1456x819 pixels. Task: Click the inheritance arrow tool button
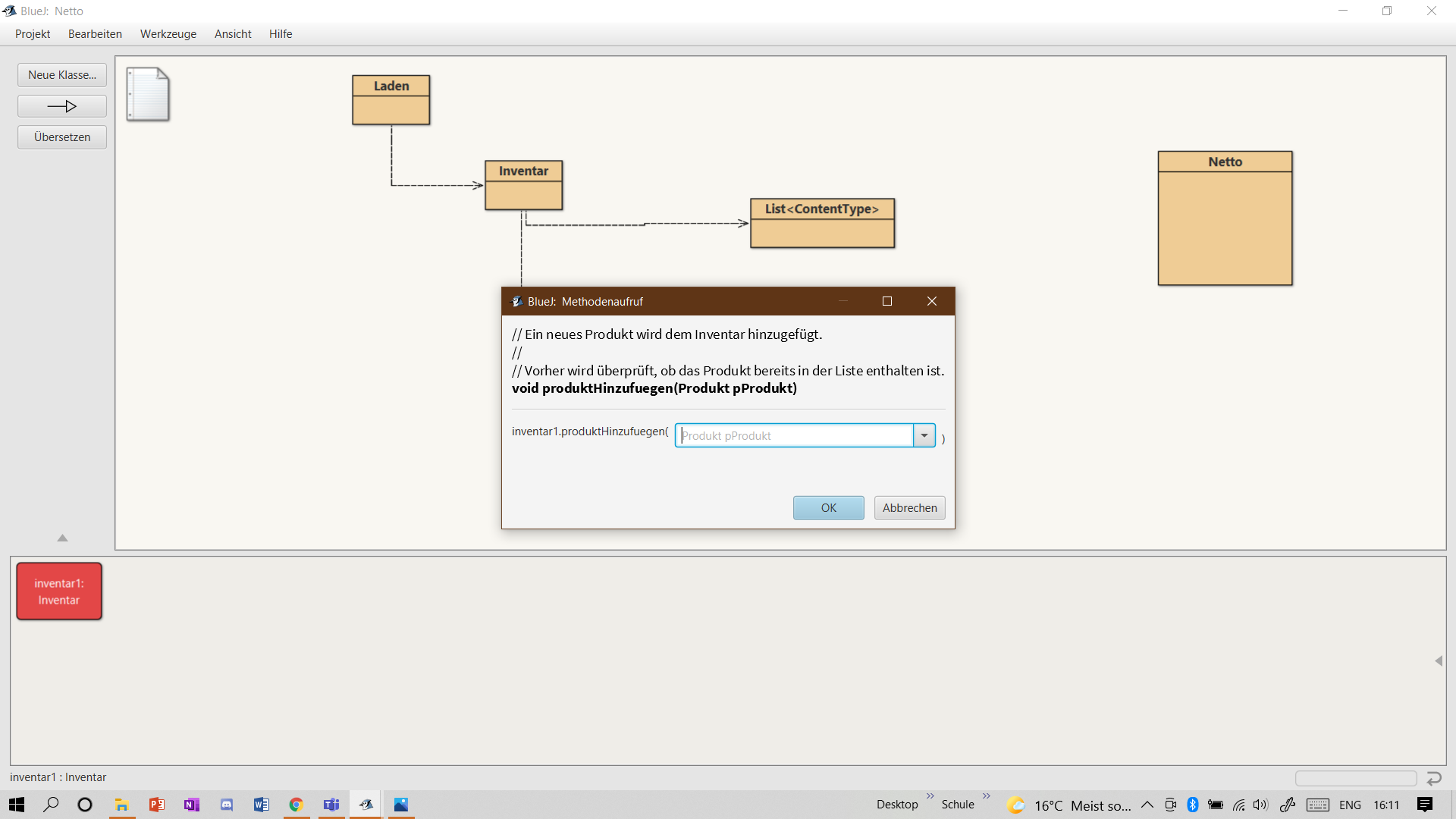tap(62, 106)
